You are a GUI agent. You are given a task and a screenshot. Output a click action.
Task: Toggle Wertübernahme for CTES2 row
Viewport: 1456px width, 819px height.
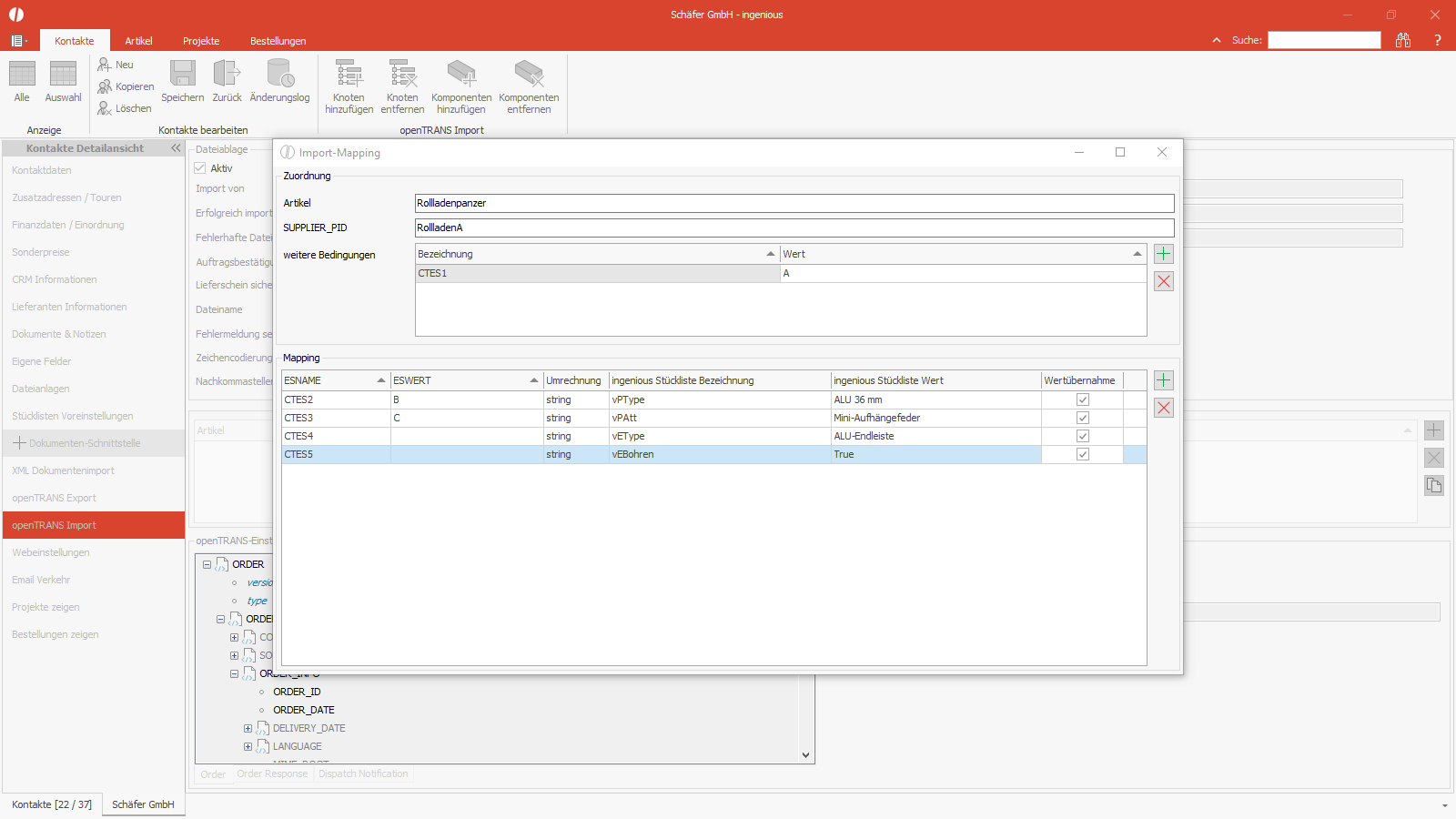pyautogui.click(x=1083, y=399)
